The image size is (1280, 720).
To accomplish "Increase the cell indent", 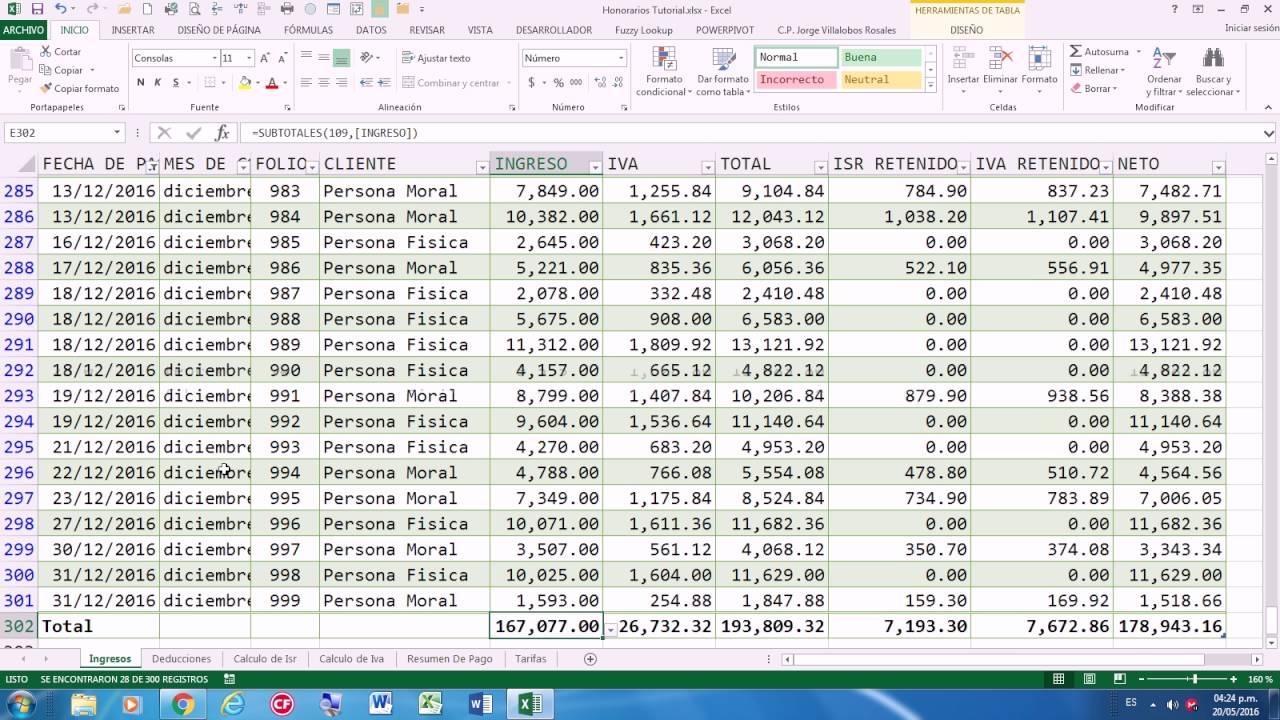I will [383, 83].
